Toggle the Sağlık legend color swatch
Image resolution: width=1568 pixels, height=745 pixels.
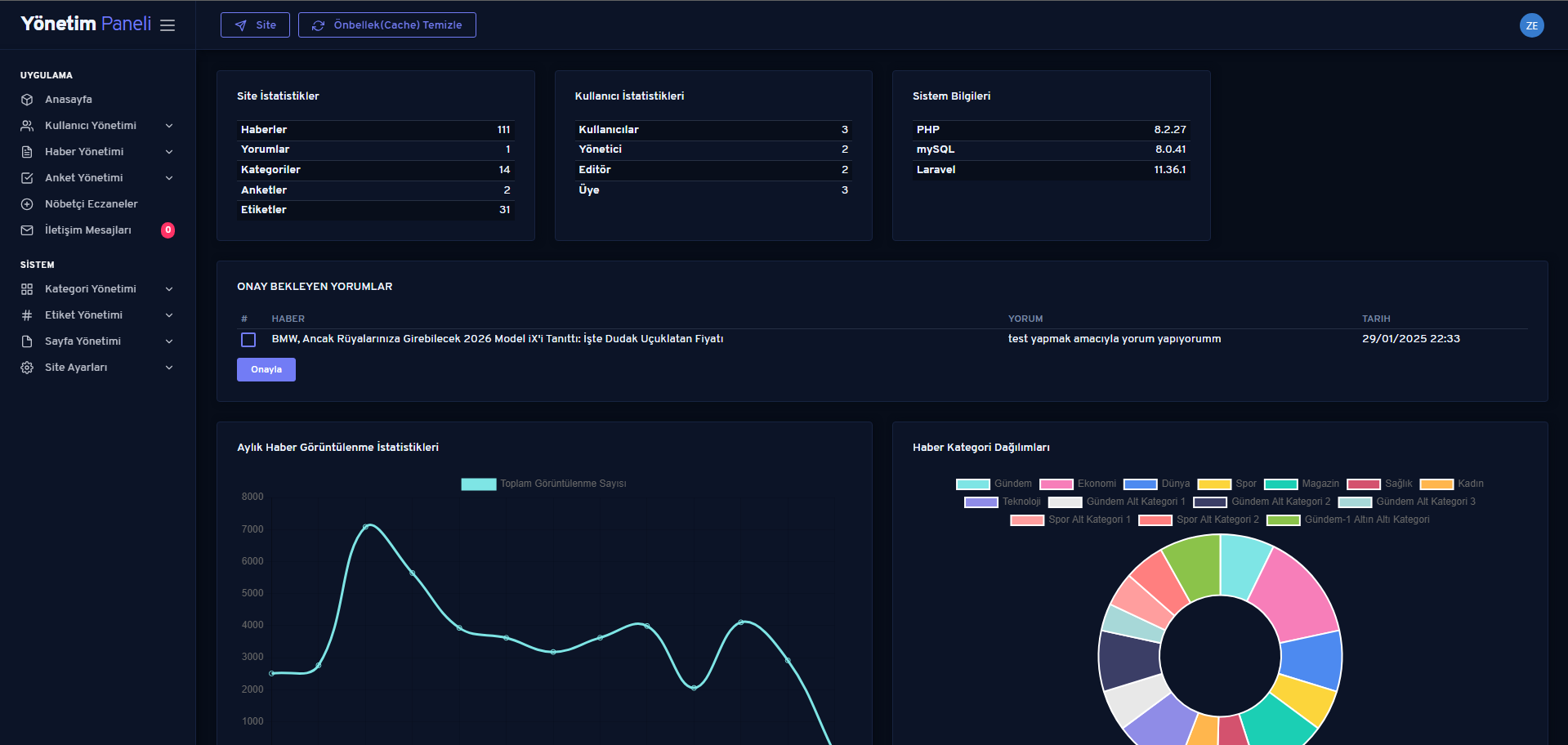tap(1364, 484)
